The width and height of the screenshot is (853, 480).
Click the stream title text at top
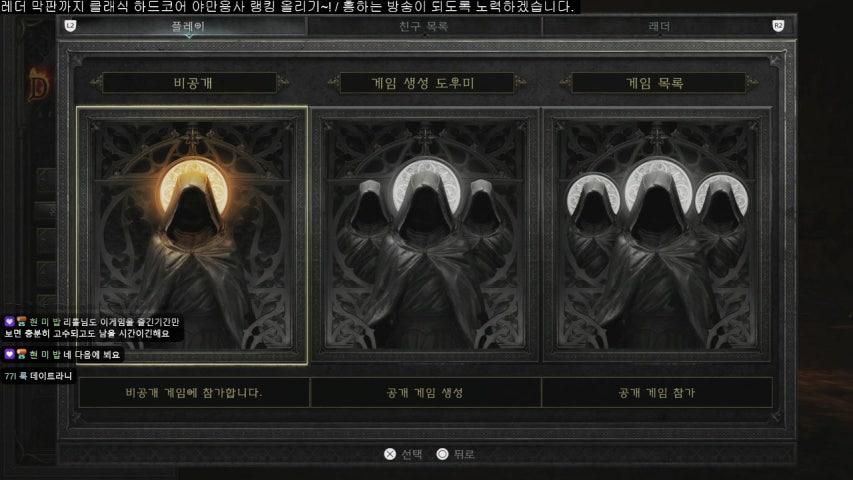(287, 7)
